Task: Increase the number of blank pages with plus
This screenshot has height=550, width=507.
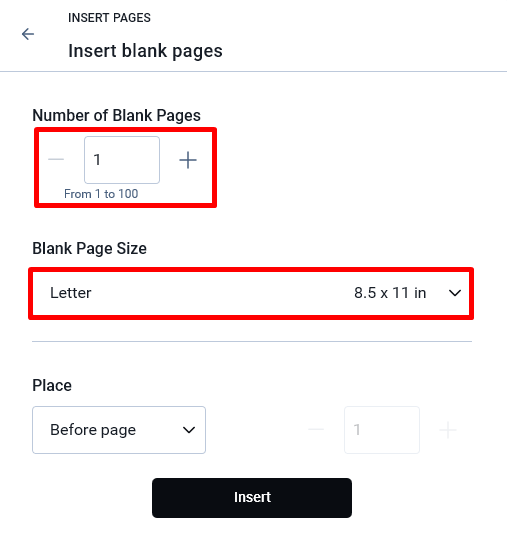Action: (188, 160)
